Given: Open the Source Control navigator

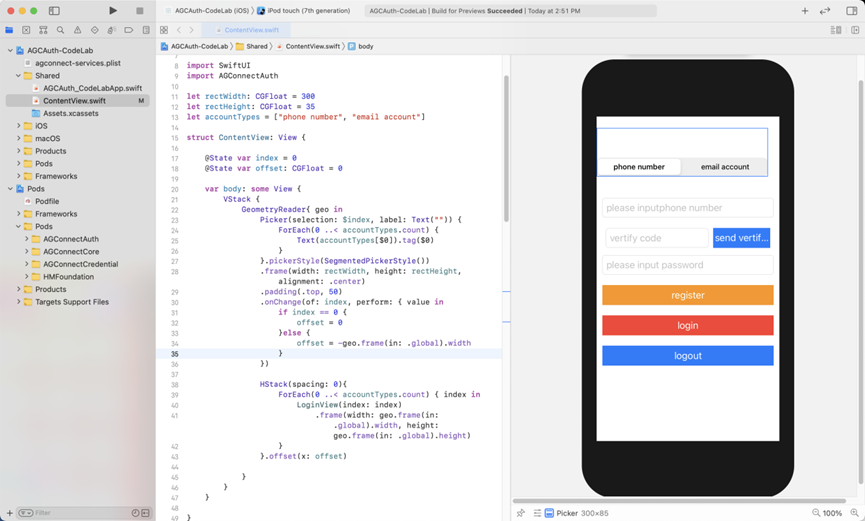Looking at the screenshot, I should [x=26, y=30].
